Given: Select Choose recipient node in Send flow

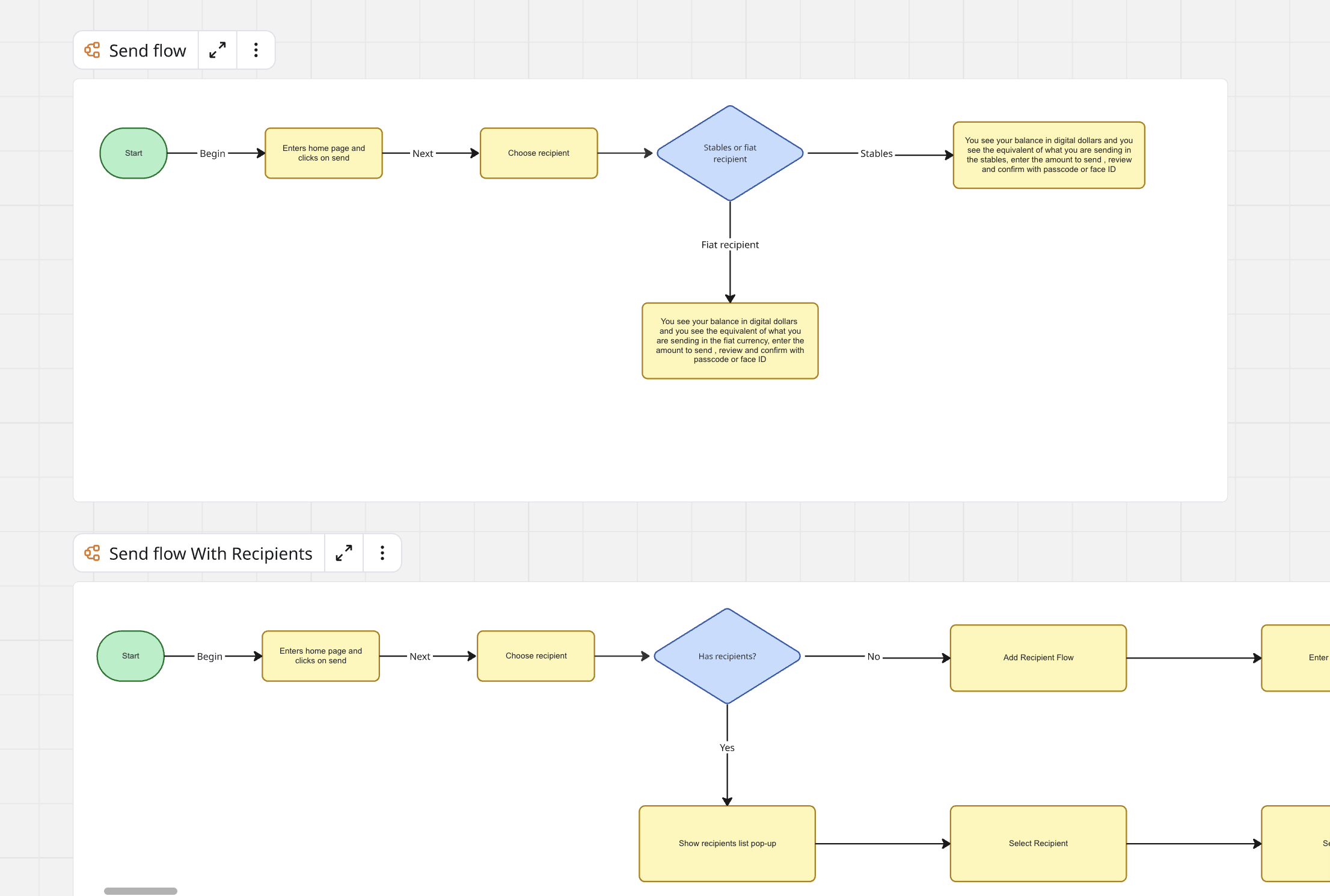Looking at the screenshot, I should [539, 153].
